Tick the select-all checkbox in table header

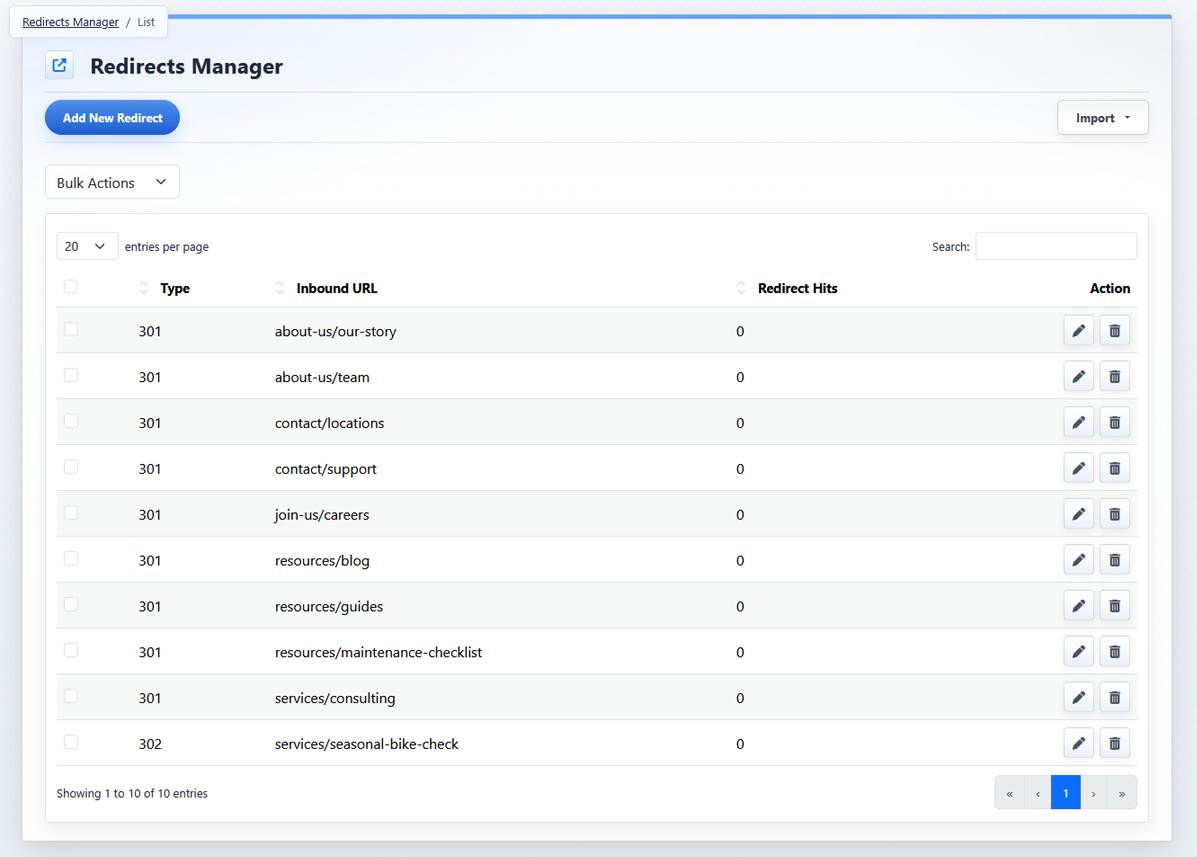coord(70,286)
